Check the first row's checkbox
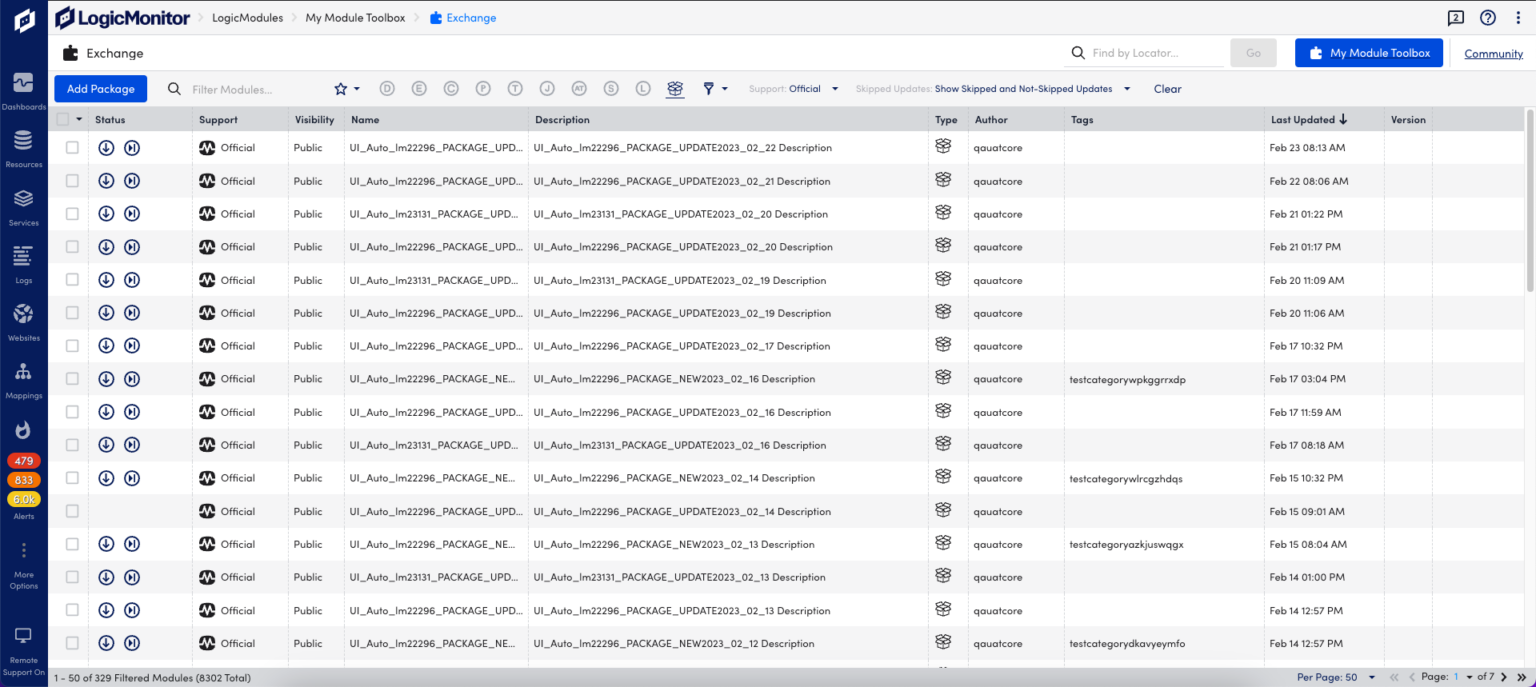Screen dimensions: 1536x687 tap(72, 148)
